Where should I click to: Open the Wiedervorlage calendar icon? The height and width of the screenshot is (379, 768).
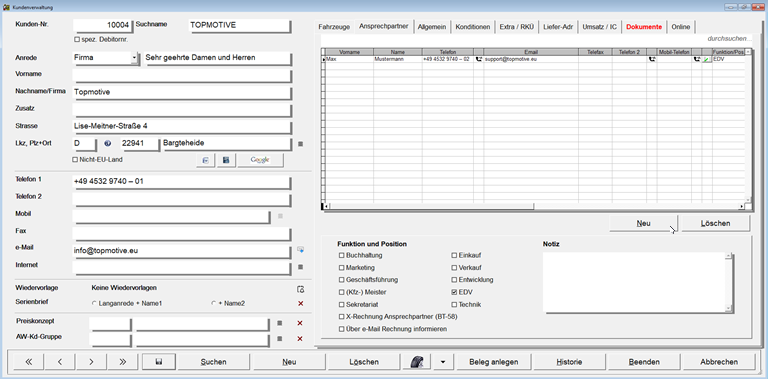tap(301, 288)
